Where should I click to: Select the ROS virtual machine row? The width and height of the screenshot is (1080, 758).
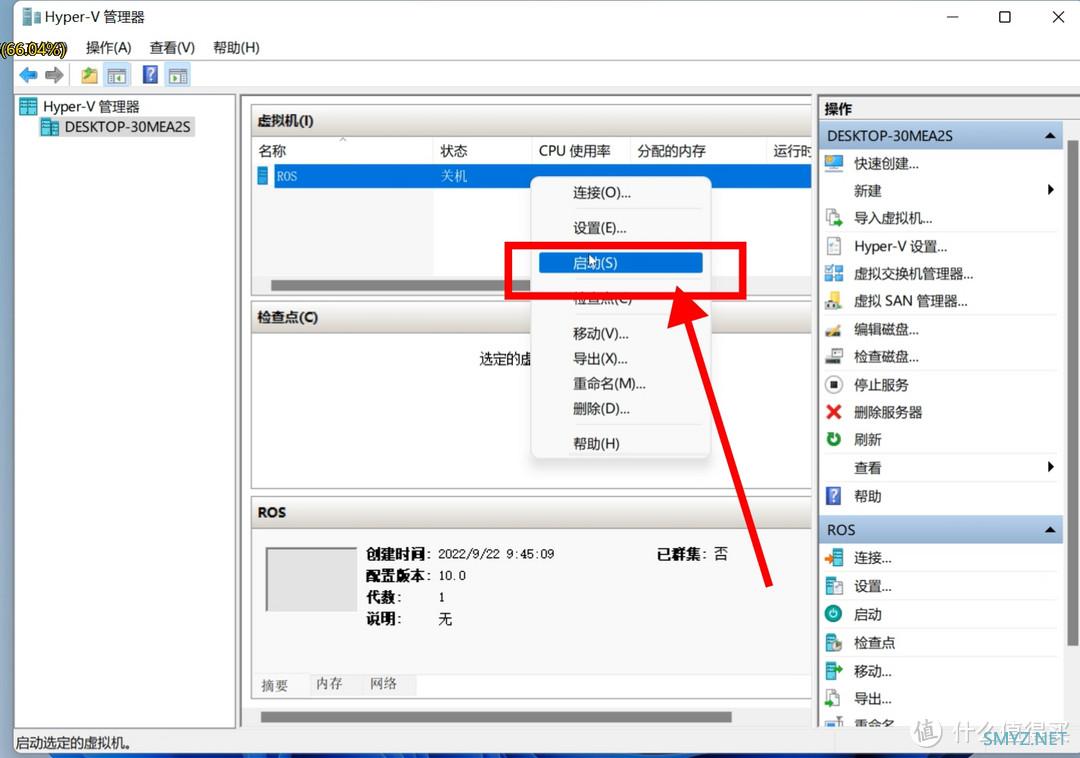point(532,176)
